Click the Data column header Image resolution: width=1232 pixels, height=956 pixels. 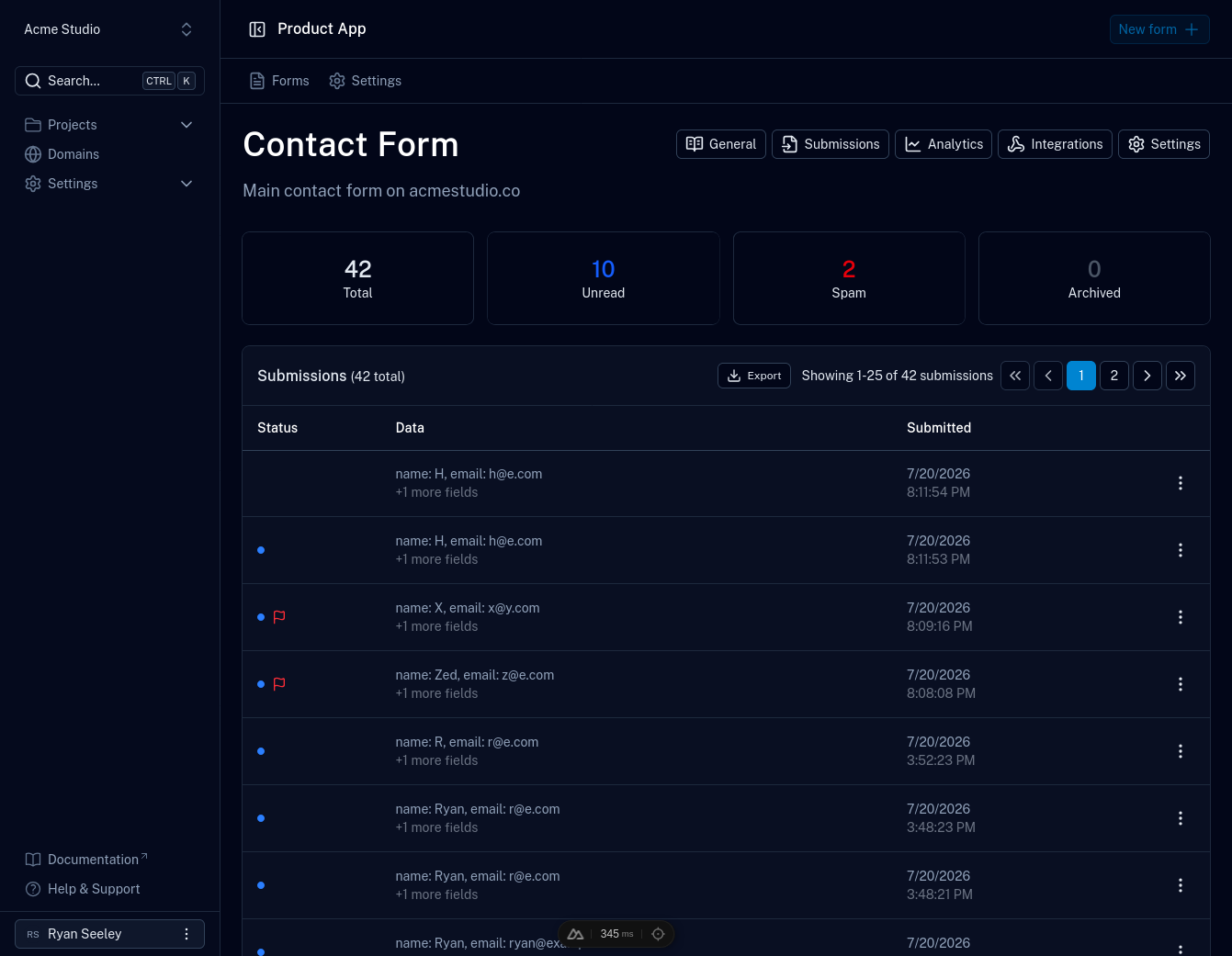click(x=410, y=428)
